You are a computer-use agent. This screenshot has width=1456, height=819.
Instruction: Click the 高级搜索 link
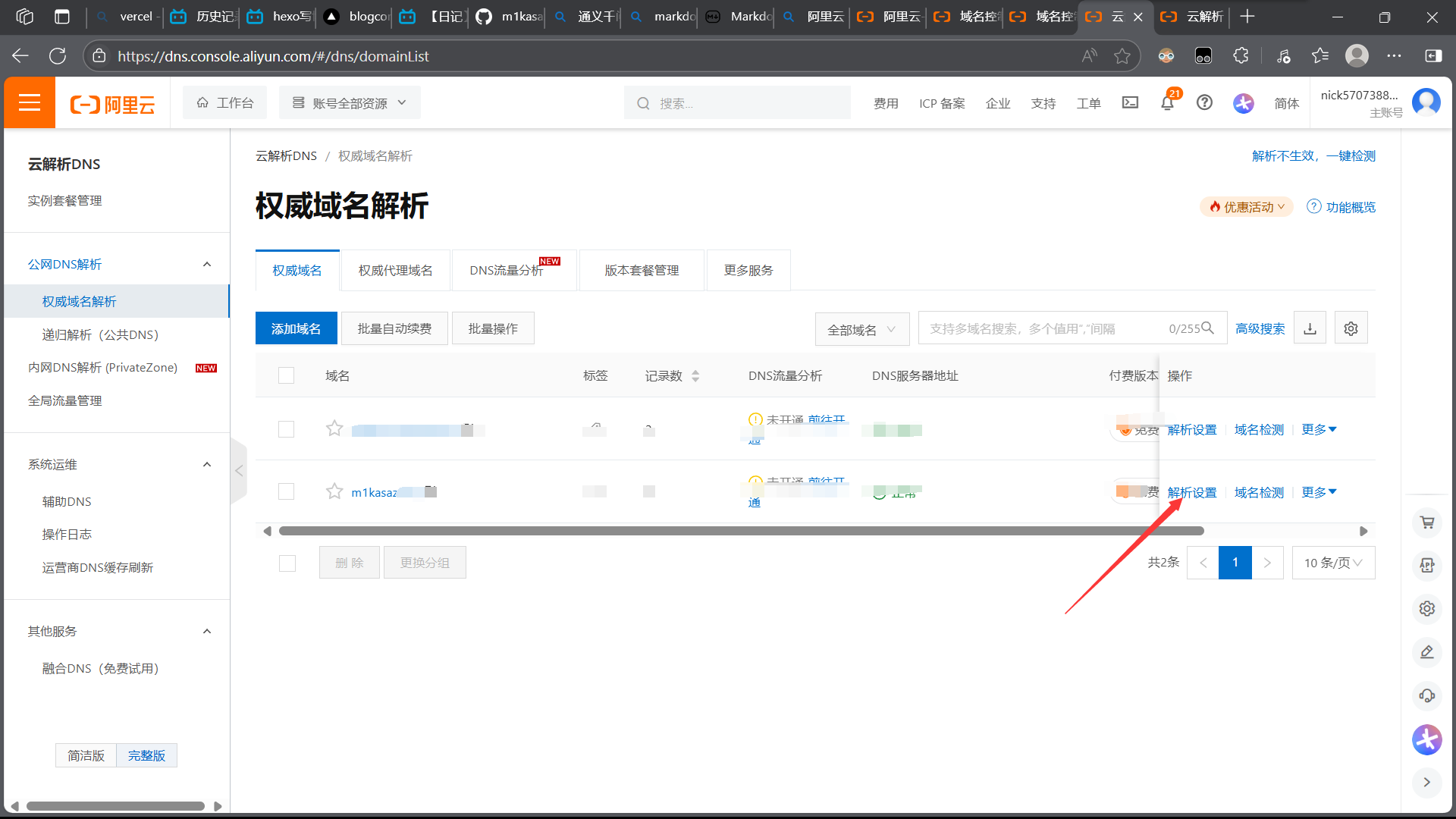pyautogui.click(x=1260, y=328)
